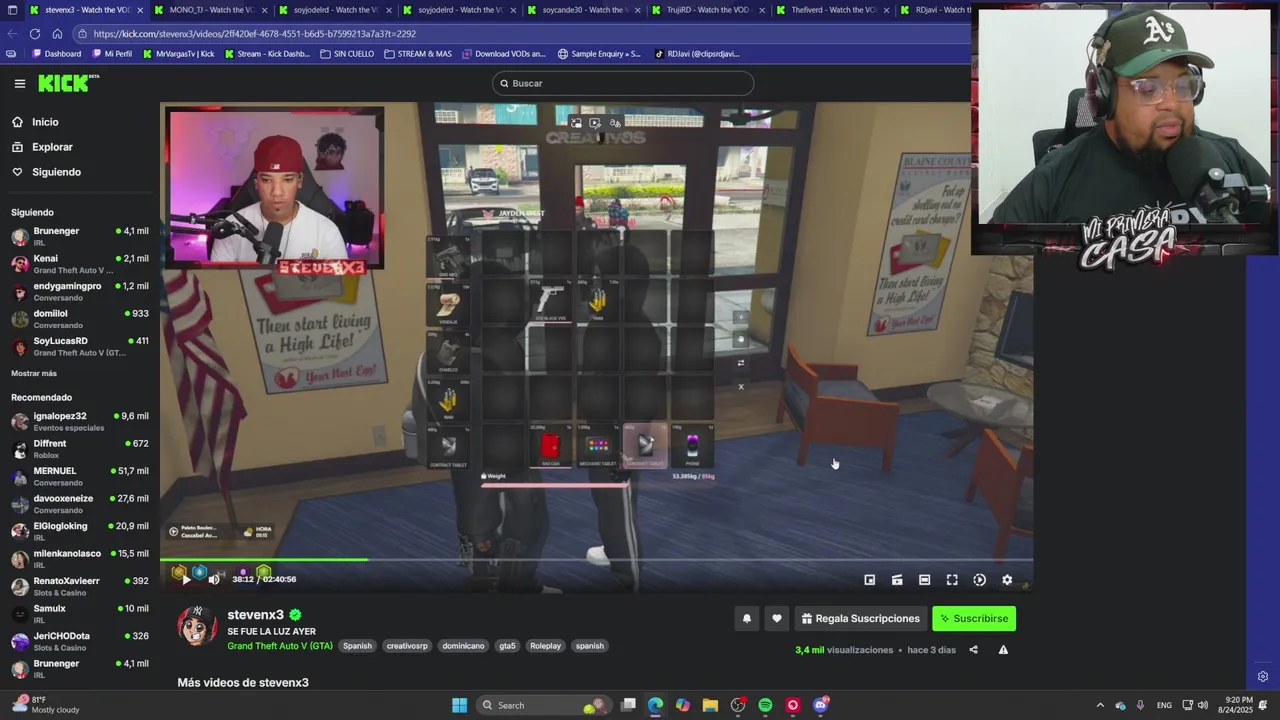This screenshot has height=720, width=1280.
Task: Open Spotify from taskbar
Action: (x=765, y=705)
